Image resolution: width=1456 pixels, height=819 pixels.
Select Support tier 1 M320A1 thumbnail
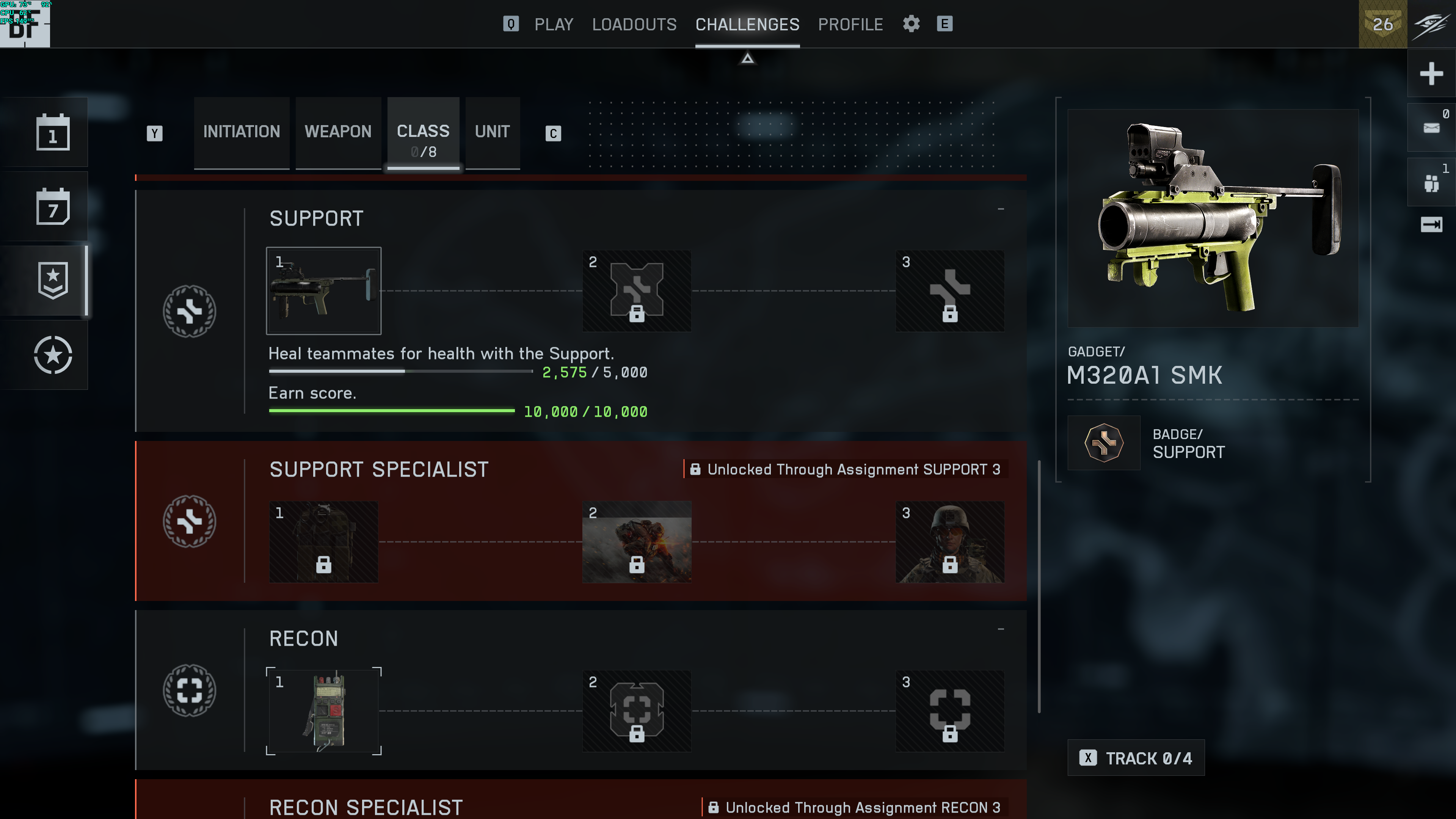[323, 290]
